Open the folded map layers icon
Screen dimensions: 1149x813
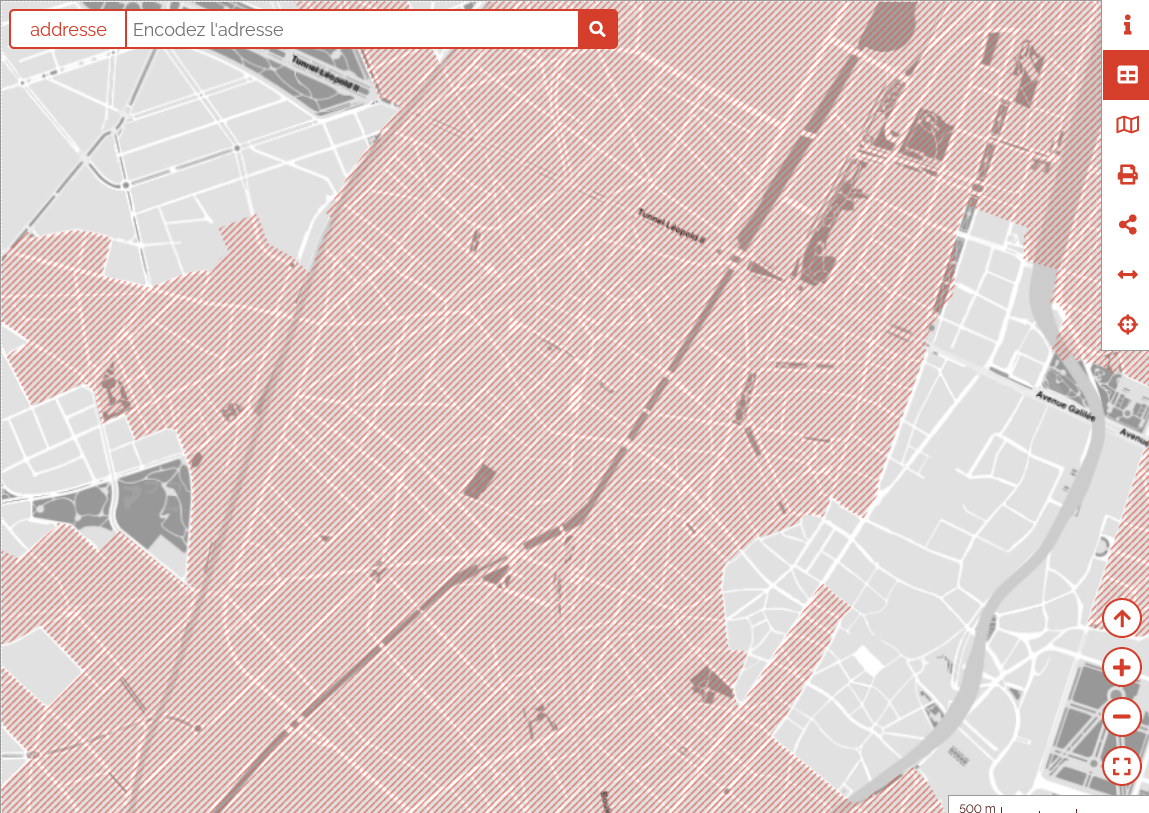click(x=1127, y=125)
